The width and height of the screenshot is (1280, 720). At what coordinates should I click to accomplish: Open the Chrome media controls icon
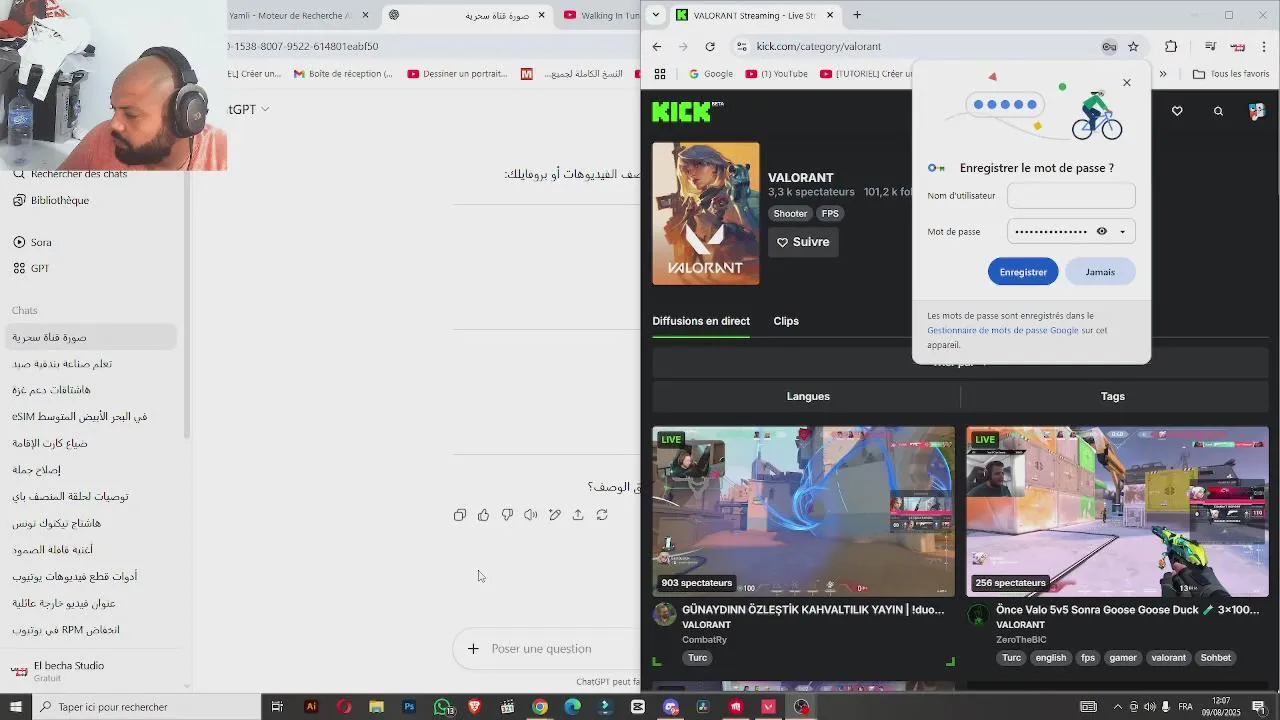[1210, 46]
